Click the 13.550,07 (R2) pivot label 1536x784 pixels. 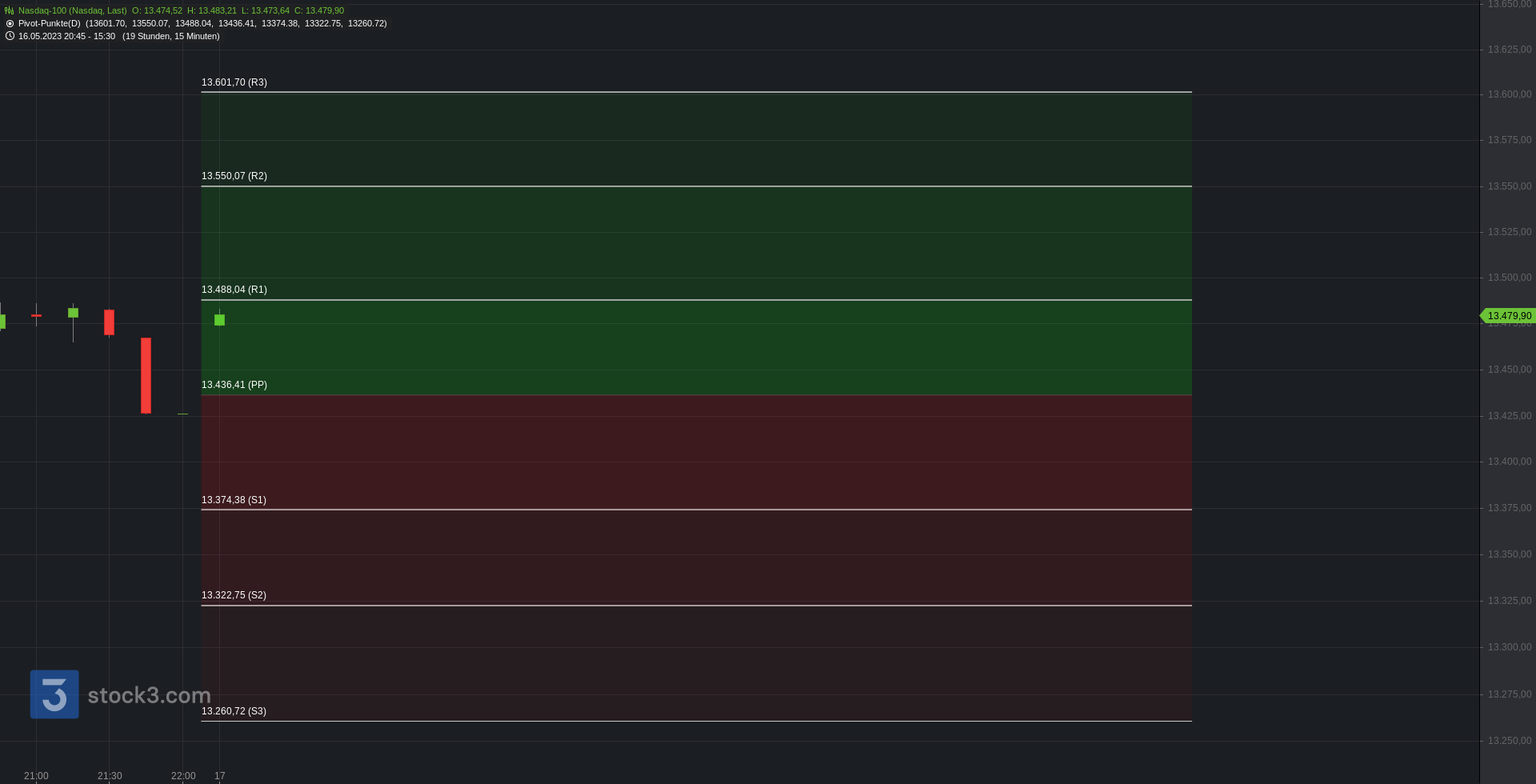(234, 176)
